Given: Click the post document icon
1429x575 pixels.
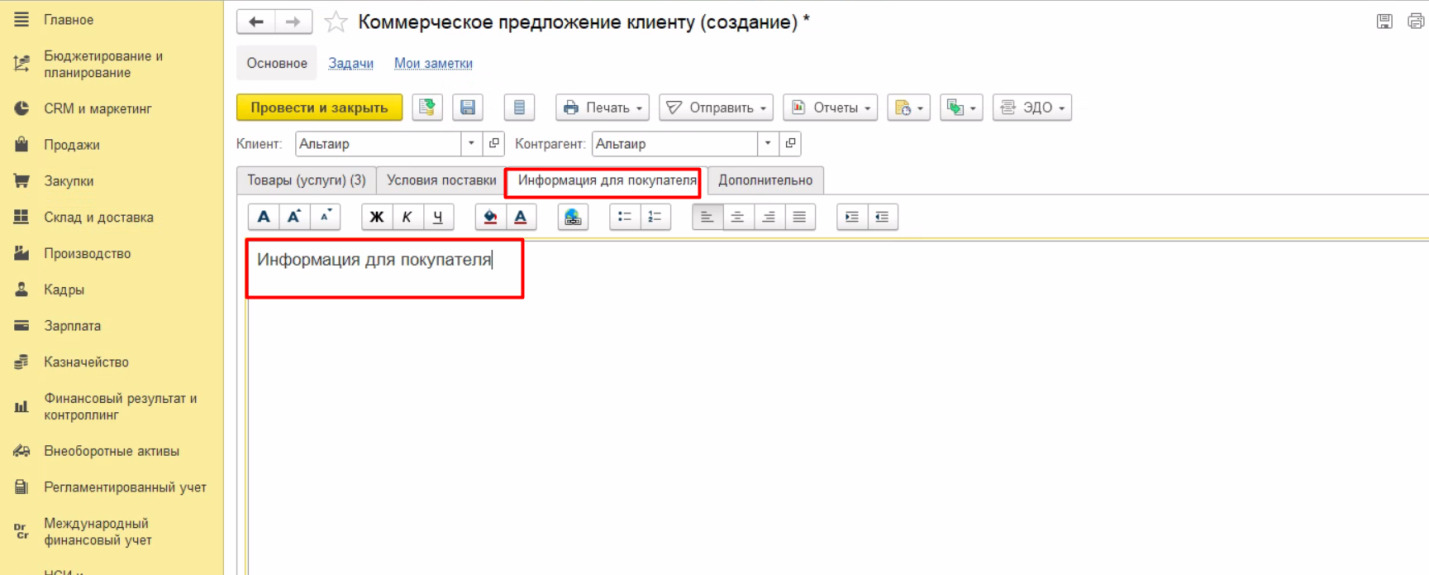Looking at the screenshot, I should (427, 108).
